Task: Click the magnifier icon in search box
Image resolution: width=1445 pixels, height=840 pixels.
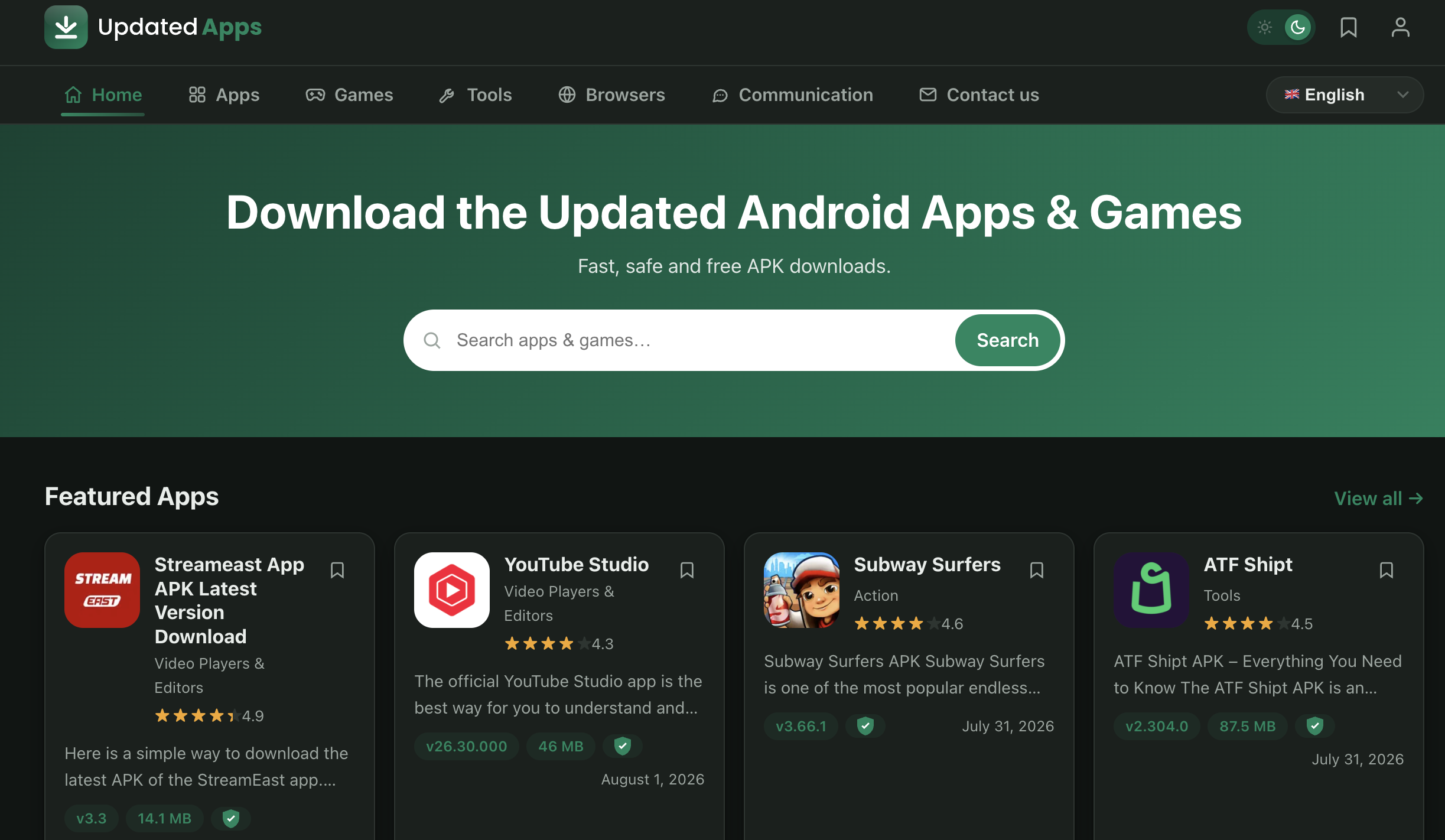Action: [x=432, y=340]
